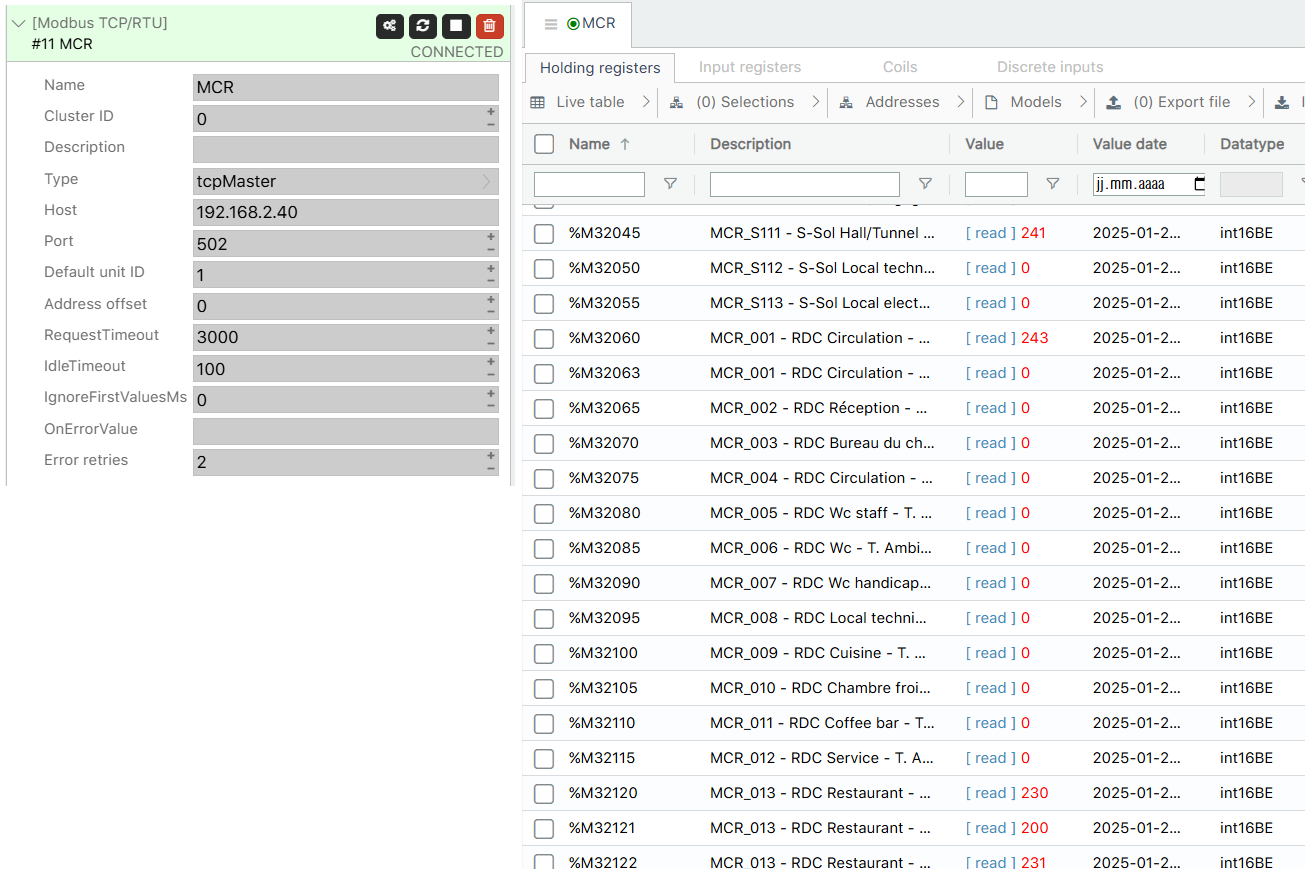Switch to the Input registers tab
This screenshot has width=1305, height=869.
point(749,67)
